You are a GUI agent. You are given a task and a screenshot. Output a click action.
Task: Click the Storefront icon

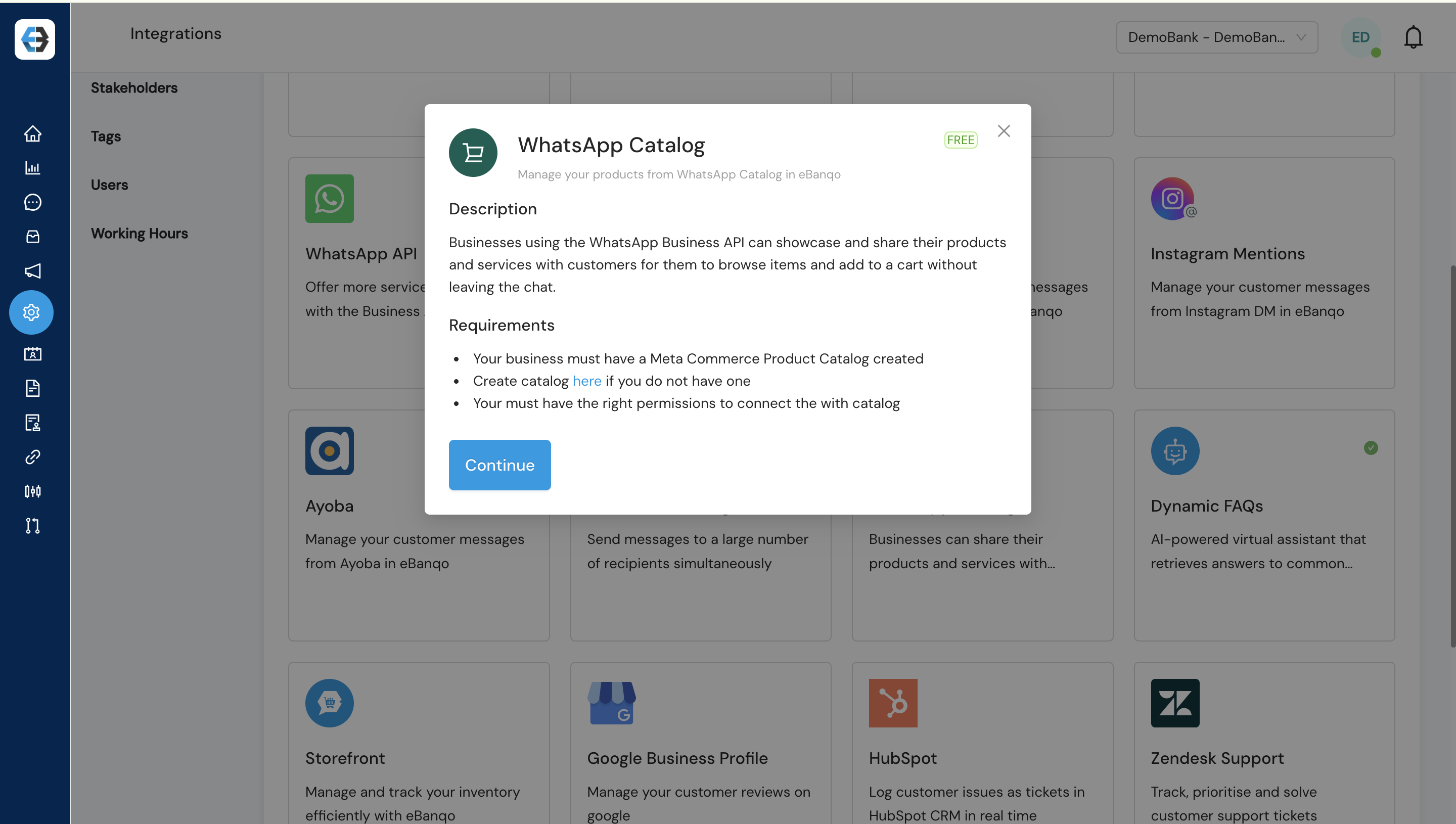[x=329, y=703]
